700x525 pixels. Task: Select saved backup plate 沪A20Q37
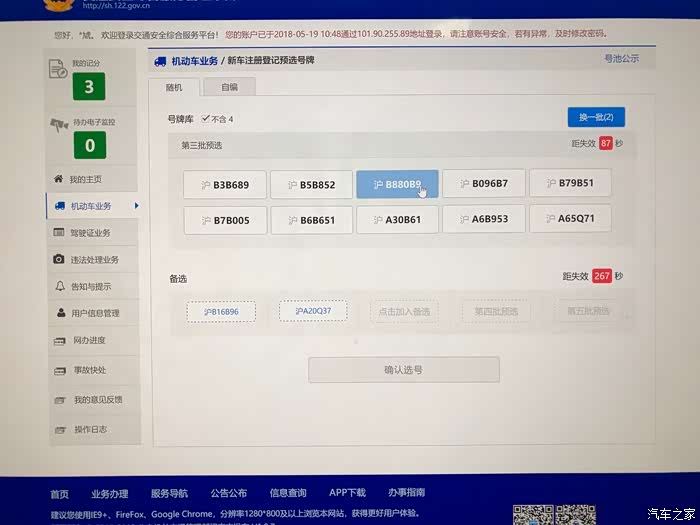coord(313,311)
